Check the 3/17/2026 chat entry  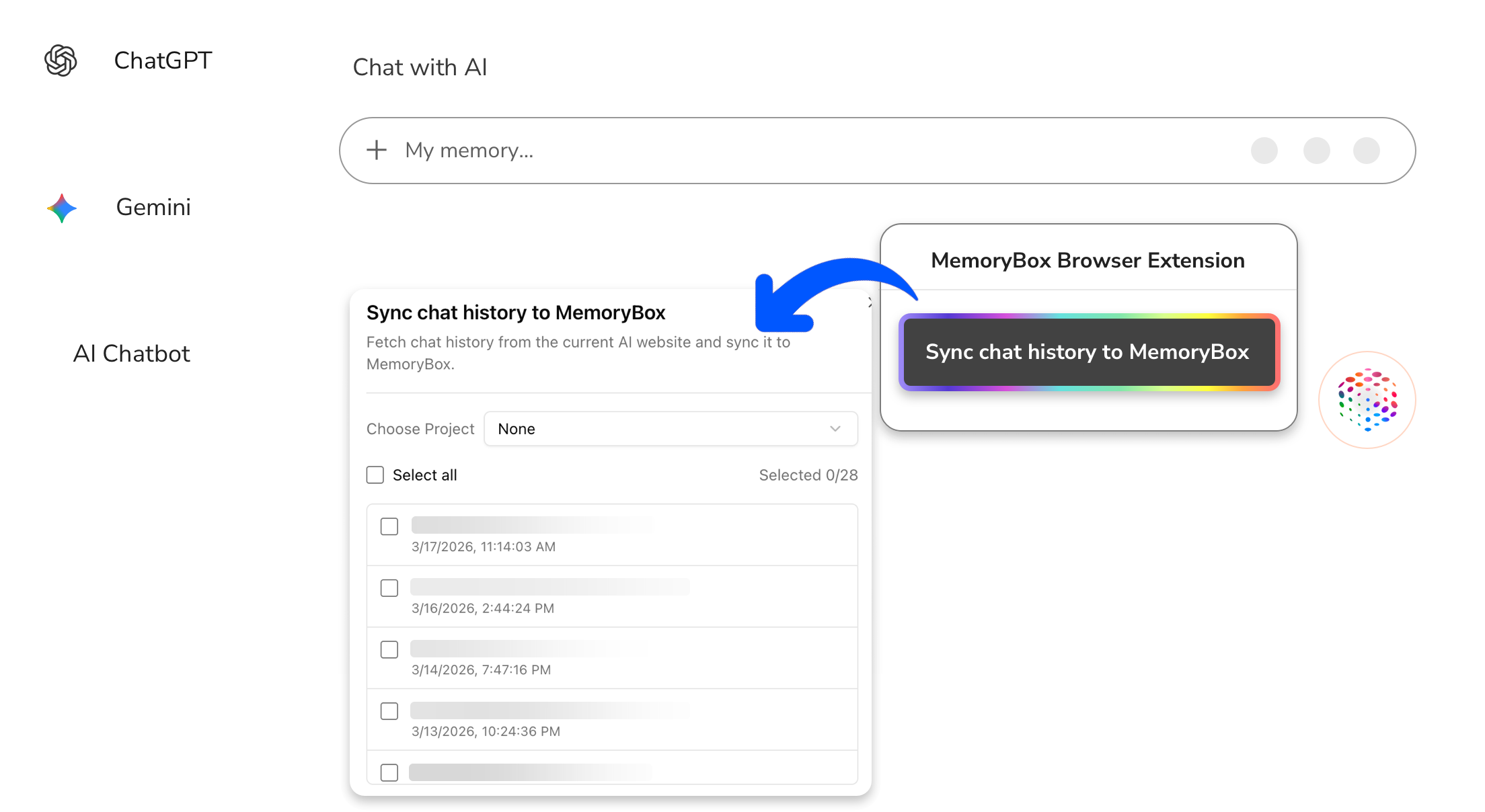click(x=389, y=526)
